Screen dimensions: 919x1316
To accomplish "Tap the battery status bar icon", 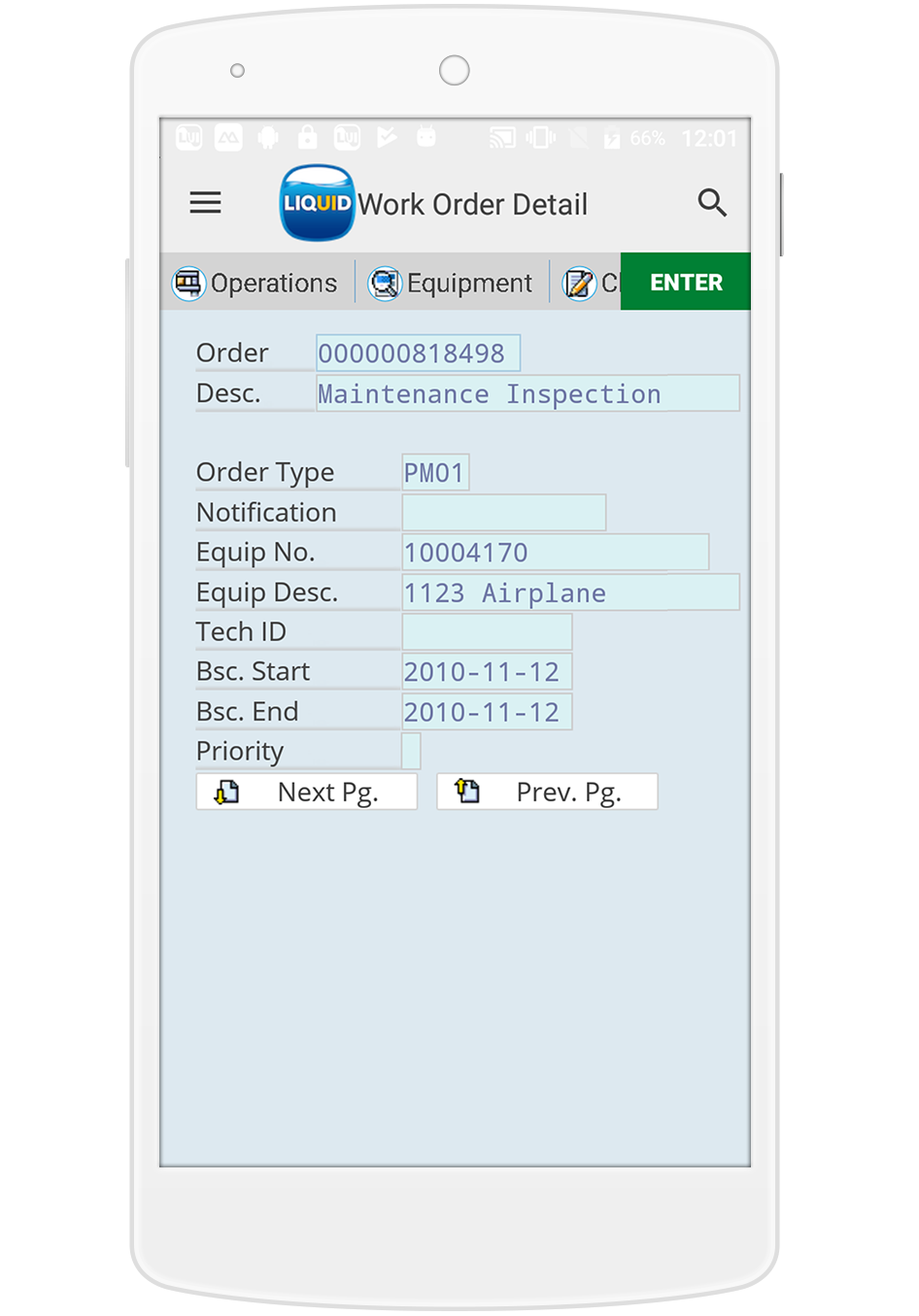I will click(611, 139).
